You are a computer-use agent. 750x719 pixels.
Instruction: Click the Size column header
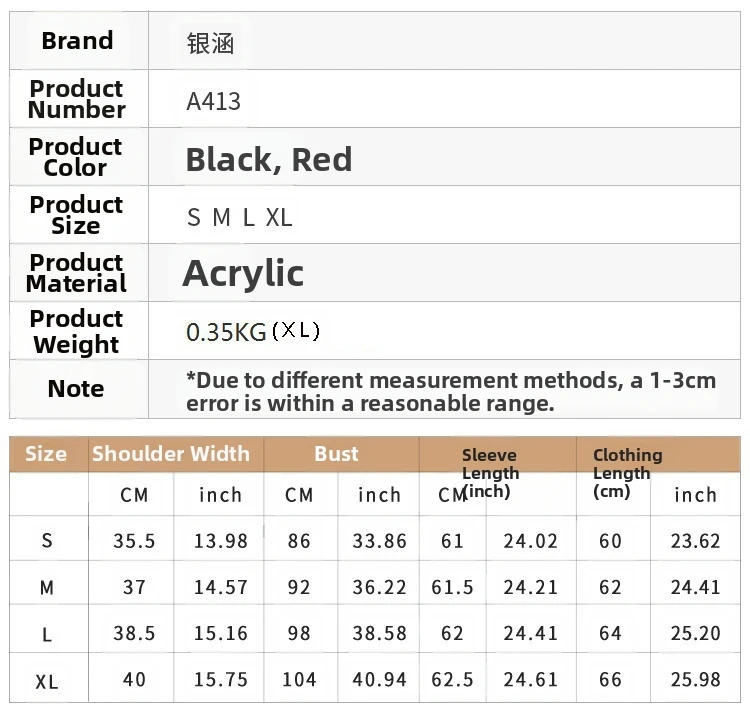point(46,454)
